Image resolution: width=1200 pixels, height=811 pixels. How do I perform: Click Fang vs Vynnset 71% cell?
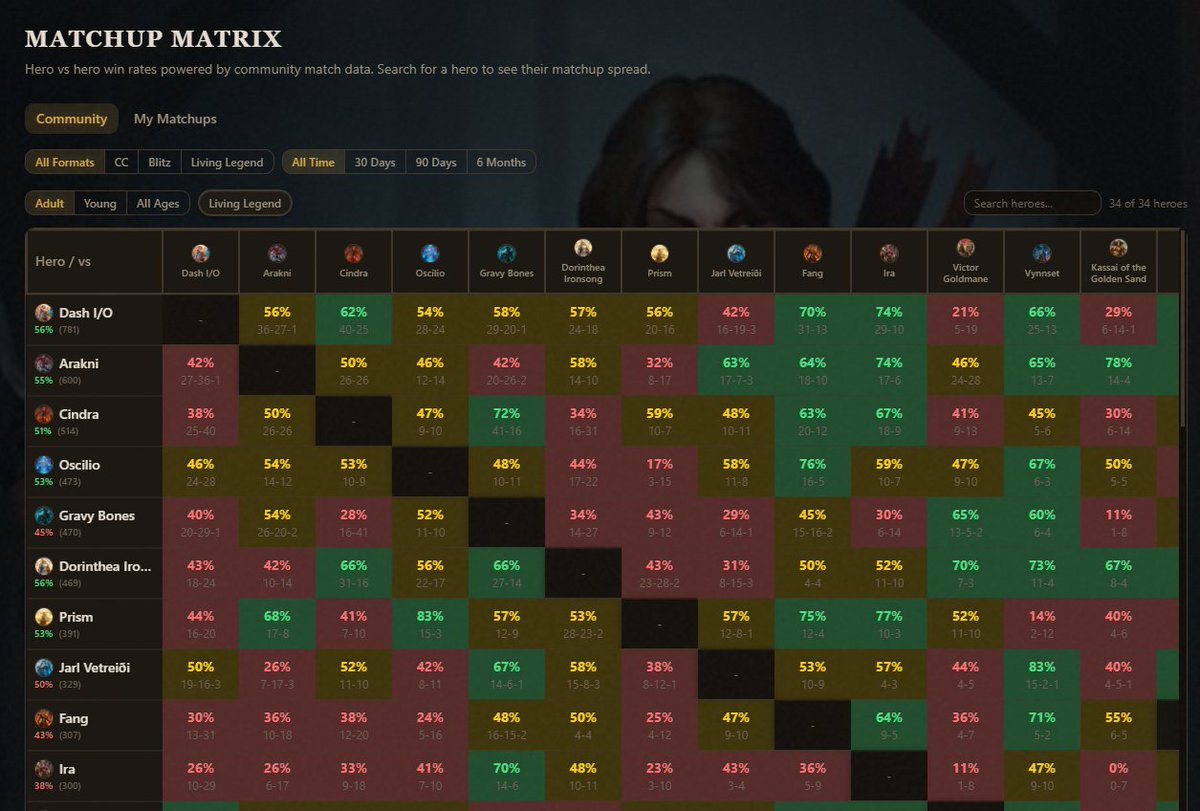[x=1042, y=725]
